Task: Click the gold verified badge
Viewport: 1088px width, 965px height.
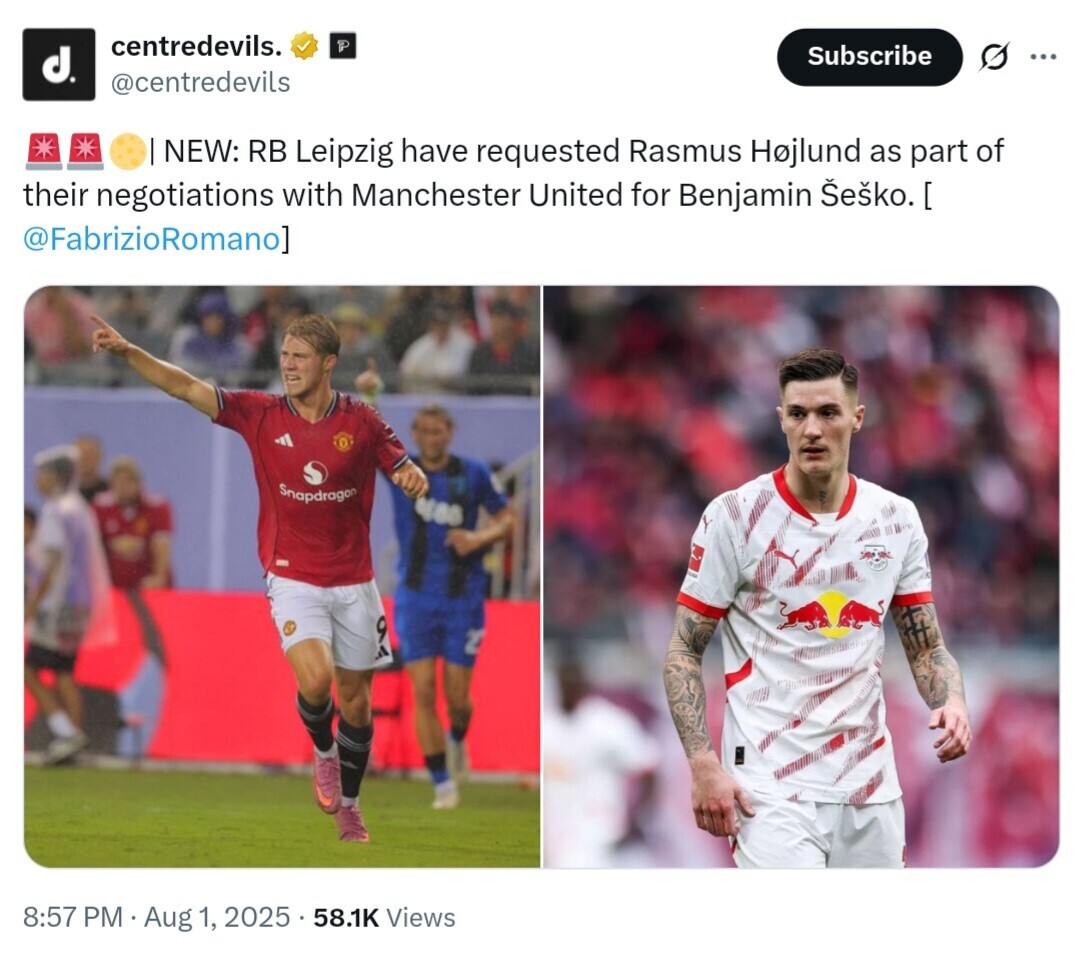Action: coord(304,46)
